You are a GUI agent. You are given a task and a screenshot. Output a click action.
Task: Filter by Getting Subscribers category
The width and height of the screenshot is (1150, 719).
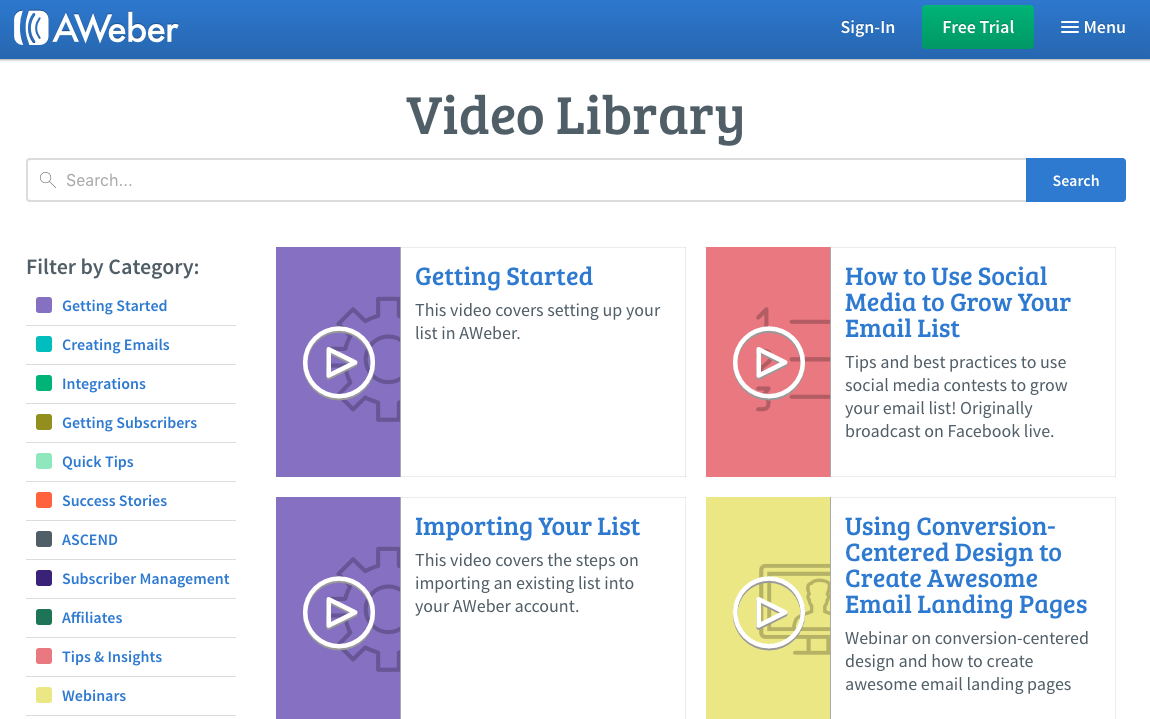tap(129, 423)
